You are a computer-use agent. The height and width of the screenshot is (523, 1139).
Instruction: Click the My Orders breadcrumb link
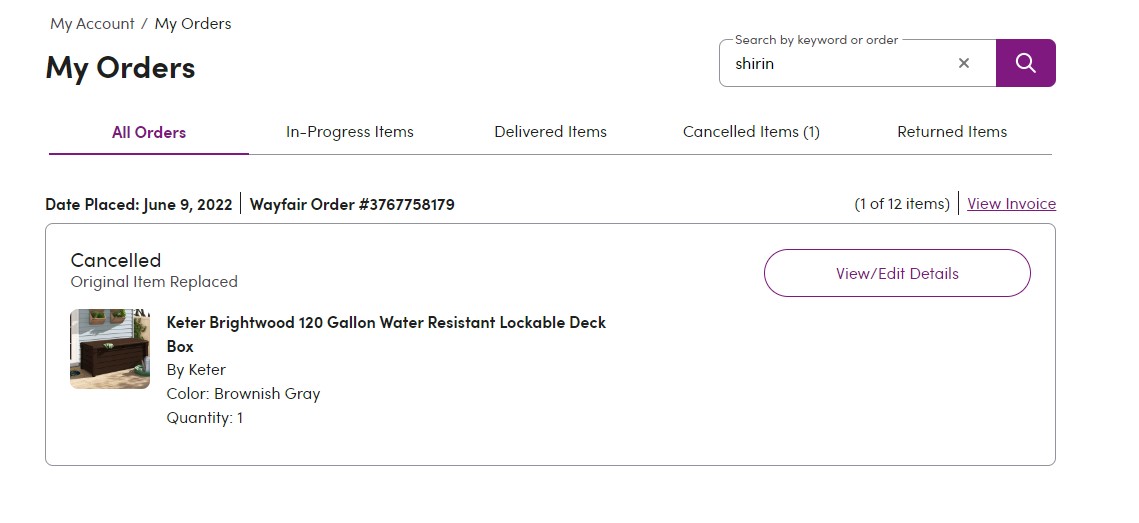(x=192, y=23)
